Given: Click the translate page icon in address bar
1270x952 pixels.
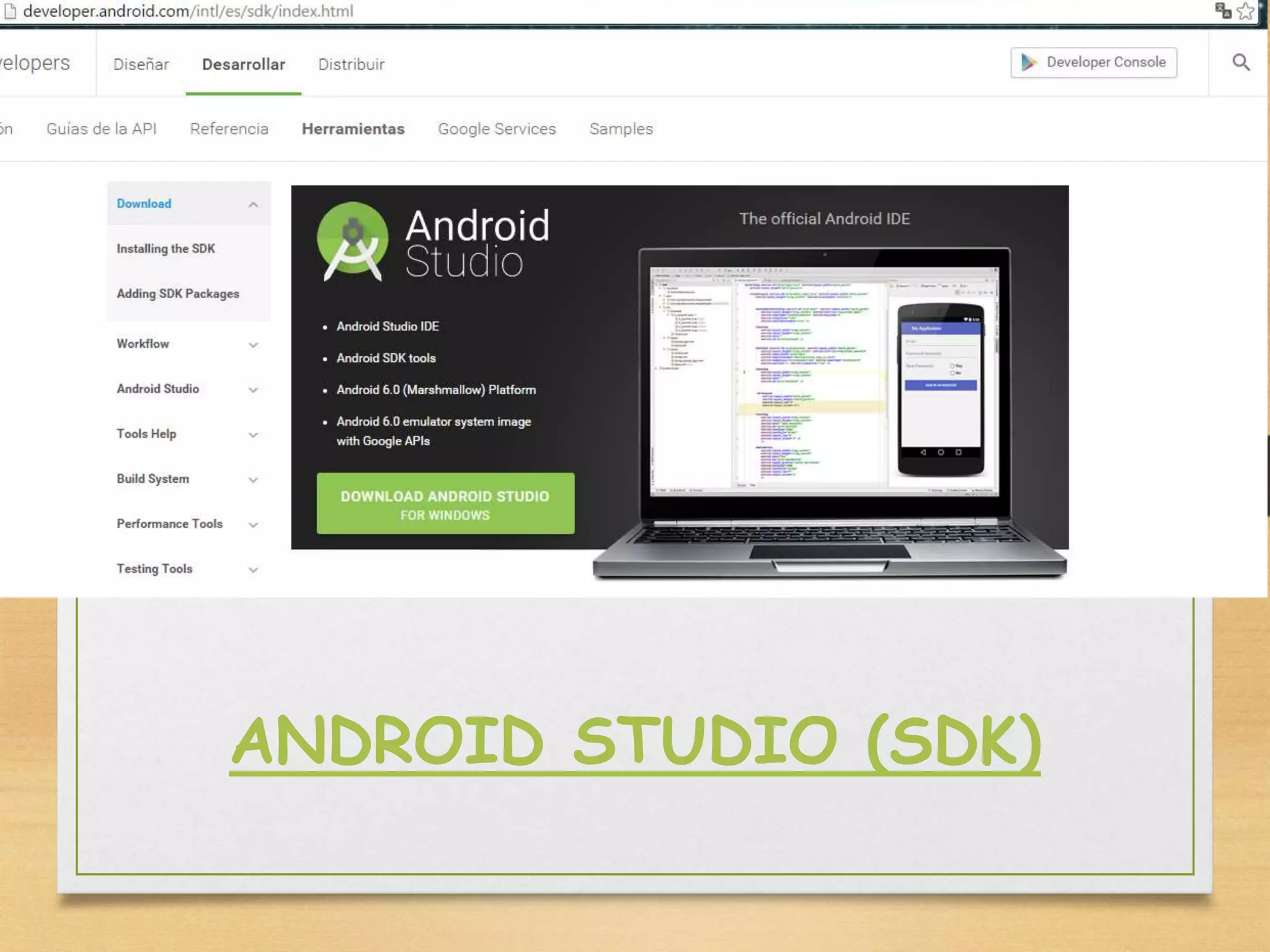Looking at the screenshot, I should (1223, 11).
